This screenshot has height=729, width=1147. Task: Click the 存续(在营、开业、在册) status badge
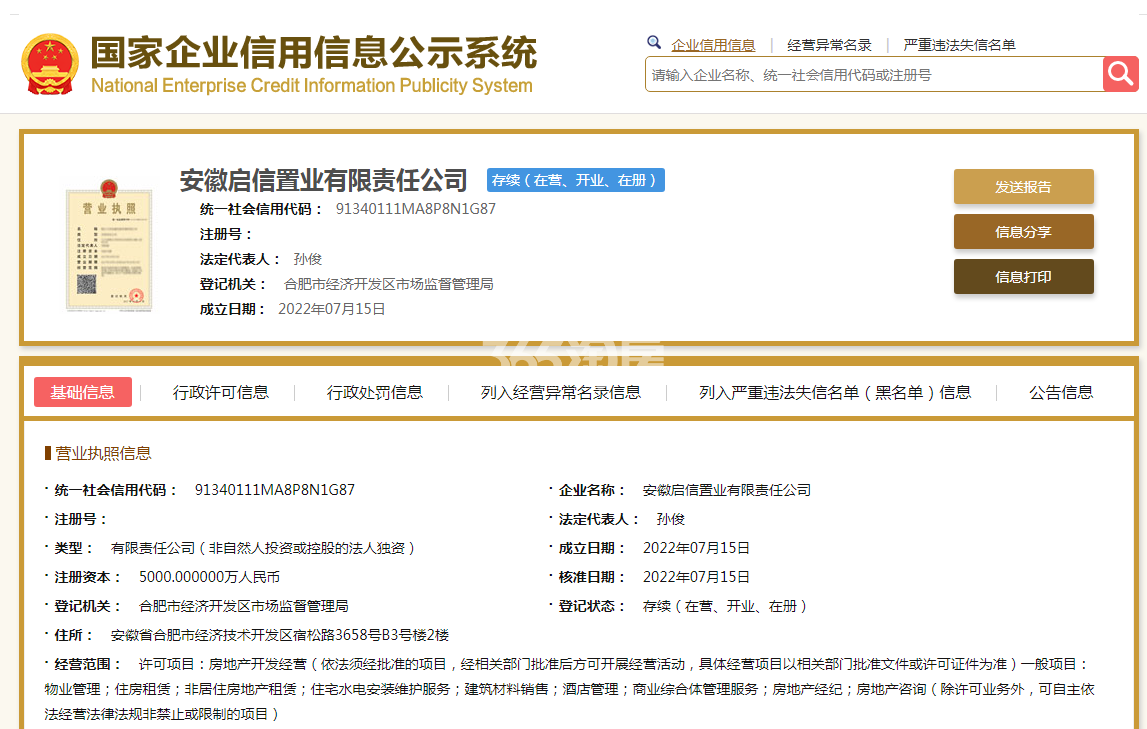tap(576, 180)
